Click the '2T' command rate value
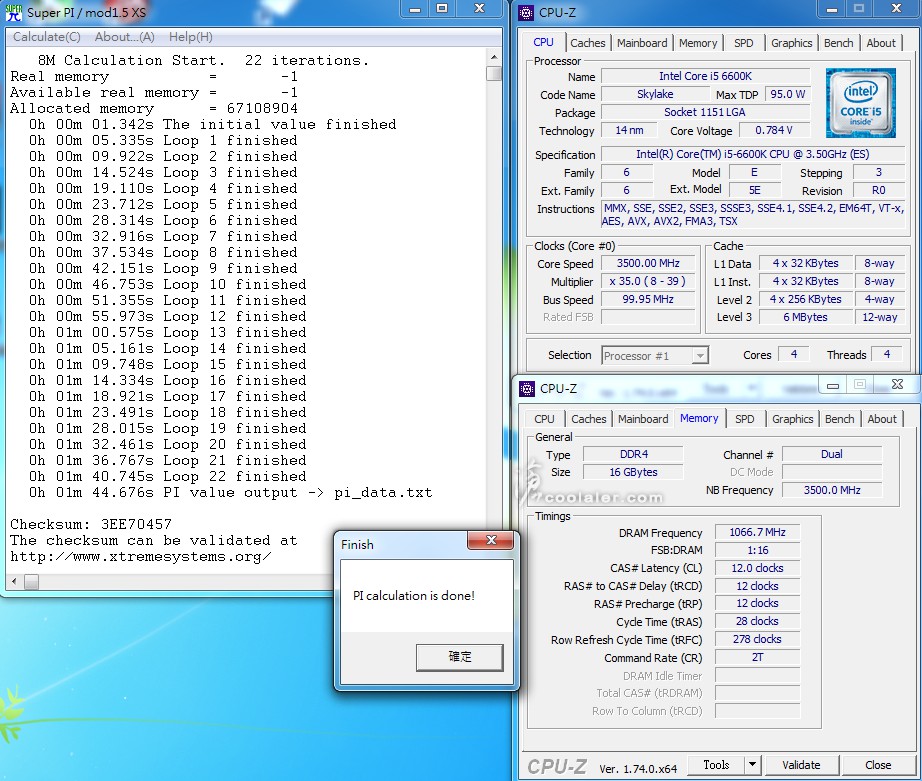Screen dimensions: 922x781 (x=757, y=657)
